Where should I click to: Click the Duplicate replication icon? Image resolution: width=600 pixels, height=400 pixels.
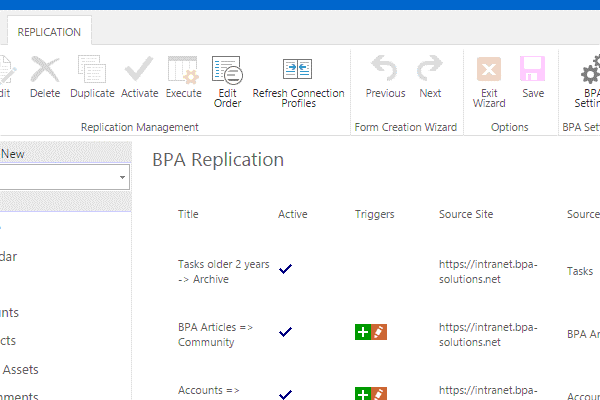[92, 69]
